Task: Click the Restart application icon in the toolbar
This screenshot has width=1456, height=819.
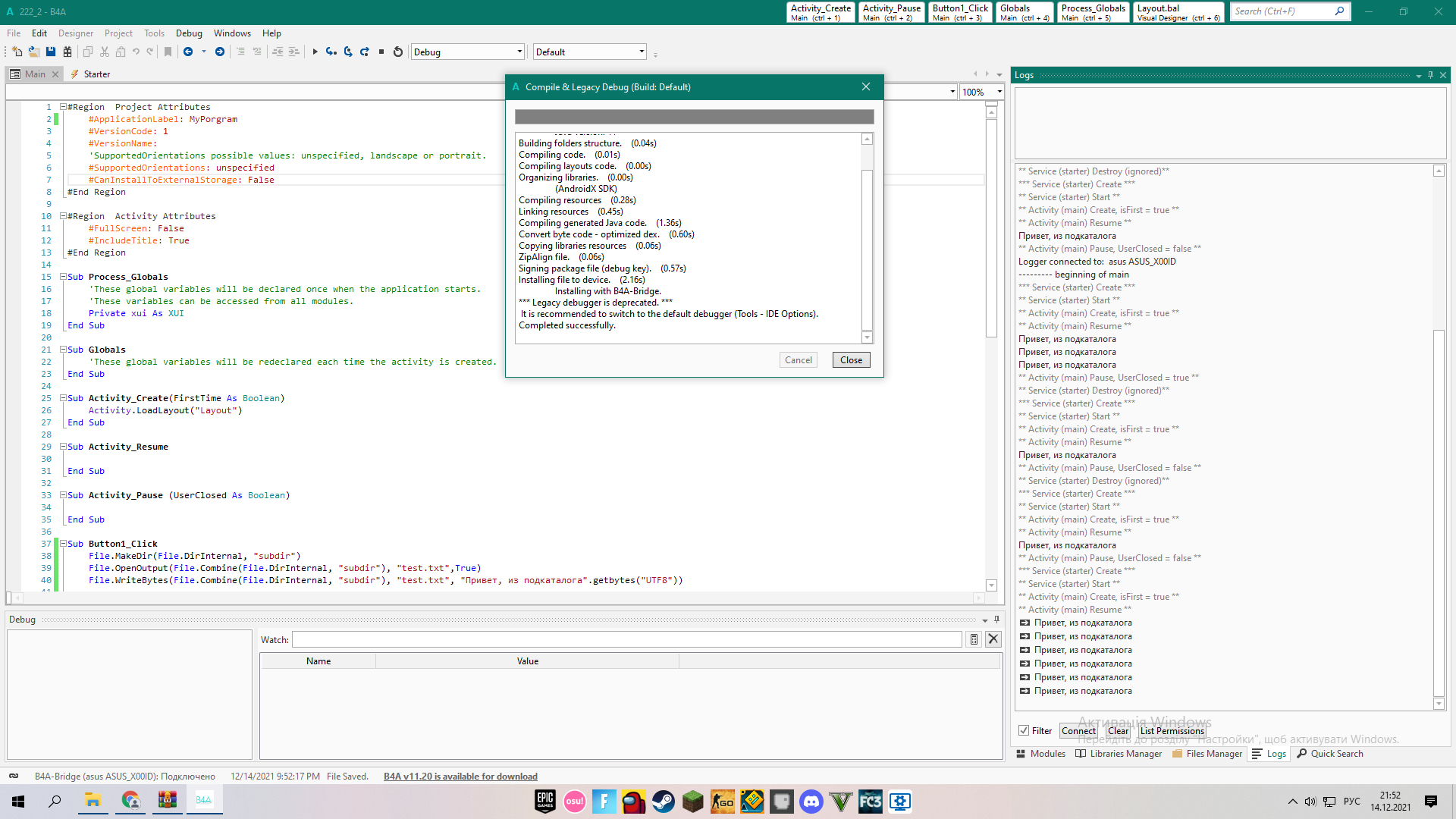Action: (x=397, y=52)
